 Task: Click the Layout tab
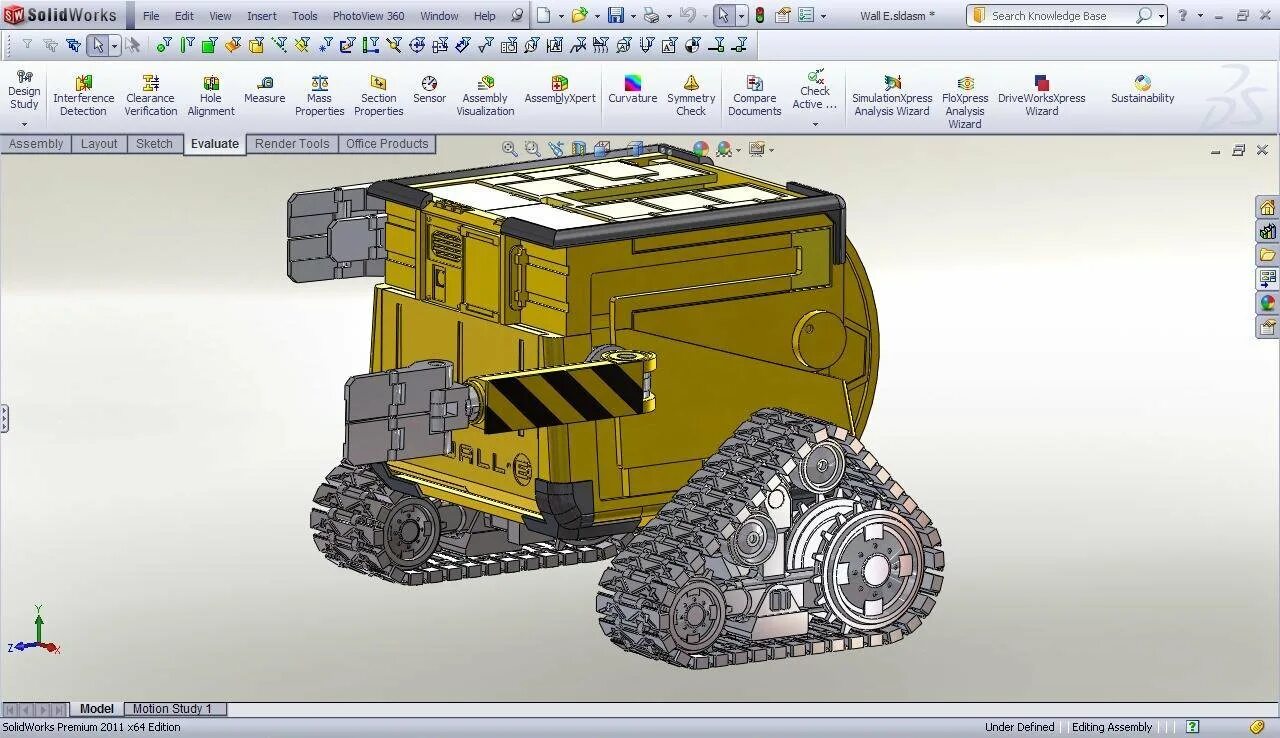pyautogui.click(x=99, y=144)
